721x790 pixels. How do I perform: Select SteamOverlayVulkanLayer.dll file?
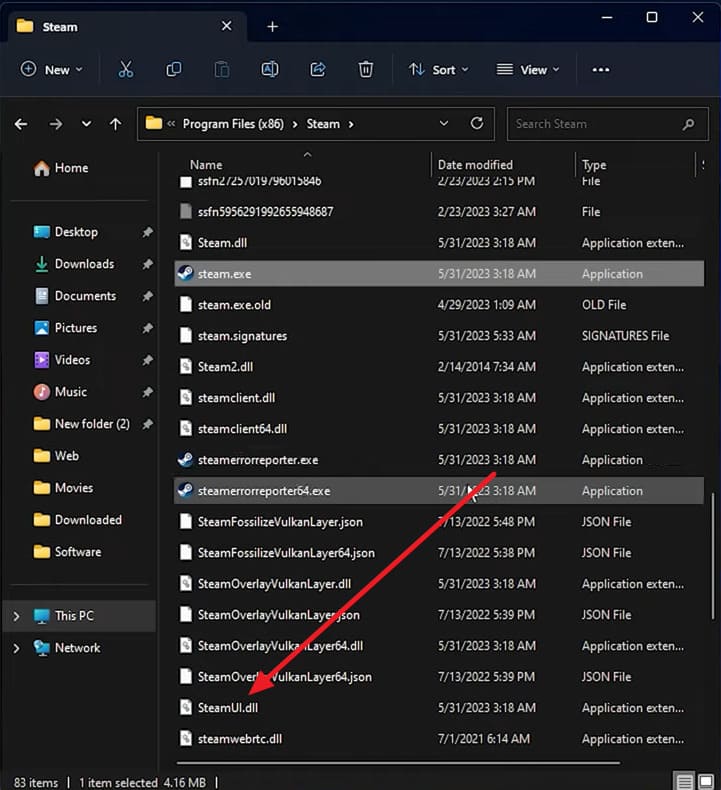tap(439, 583)
